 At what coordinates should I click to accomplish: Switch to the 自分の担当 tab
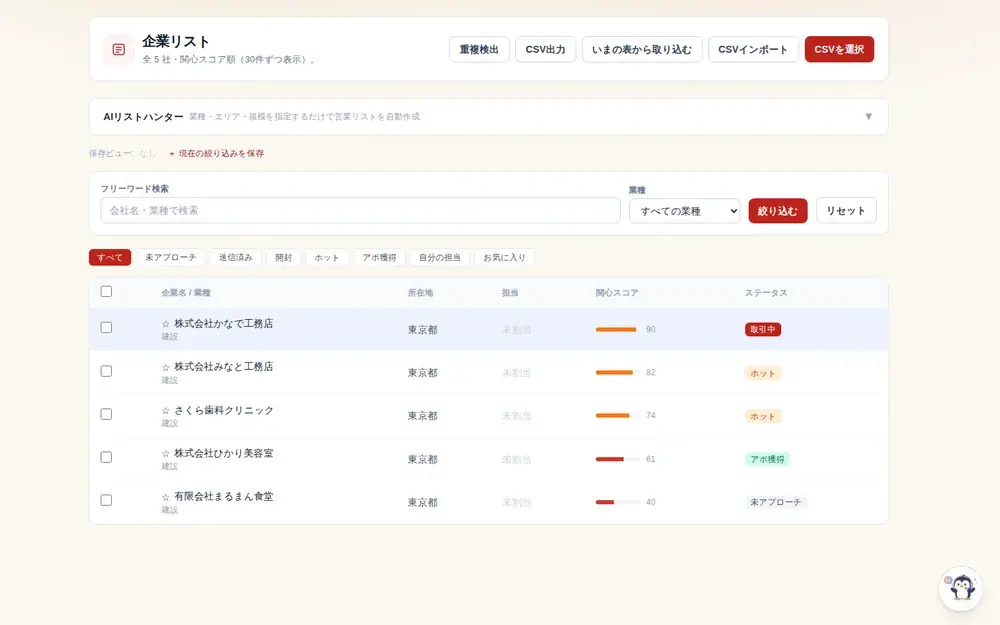tap(439, 257)
